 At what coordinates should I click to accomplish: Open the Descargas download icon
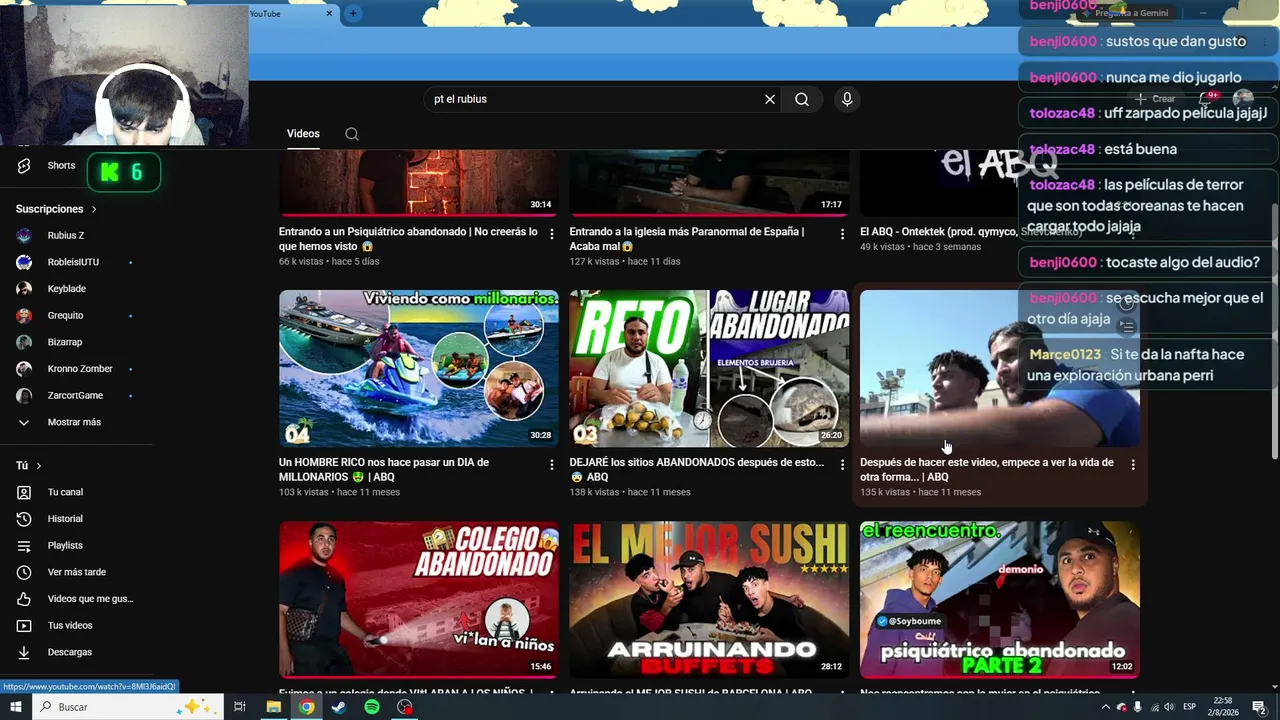pos(24,652)
